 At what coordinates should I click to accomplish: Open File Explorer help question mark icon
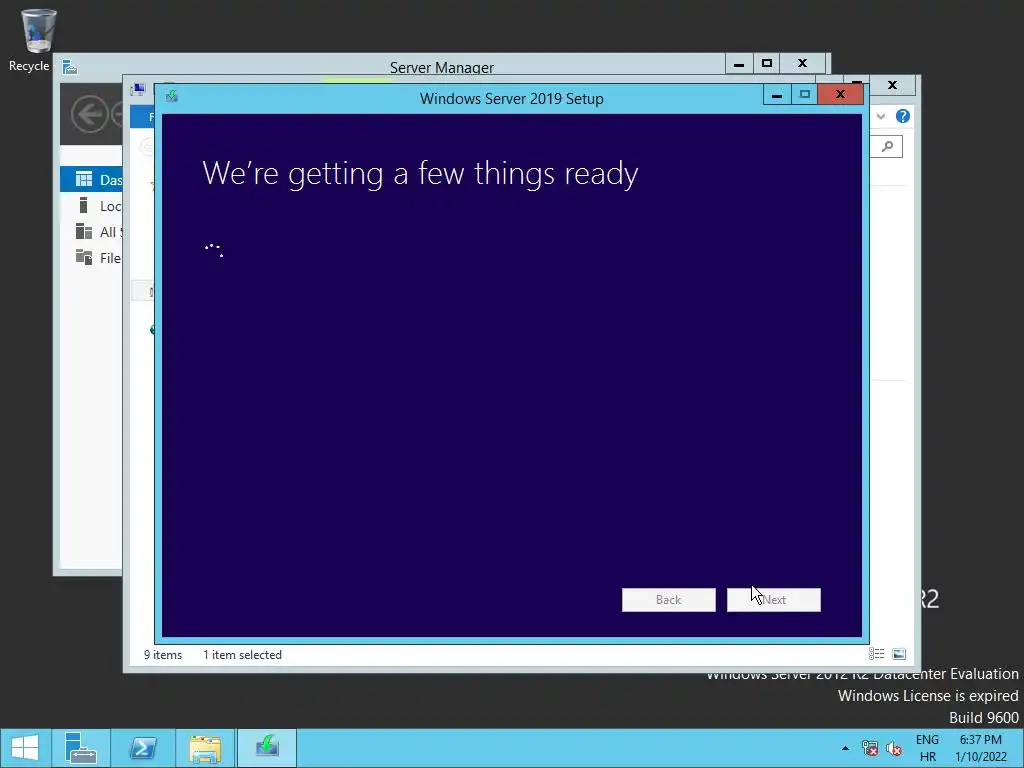(x=903, y=116)
